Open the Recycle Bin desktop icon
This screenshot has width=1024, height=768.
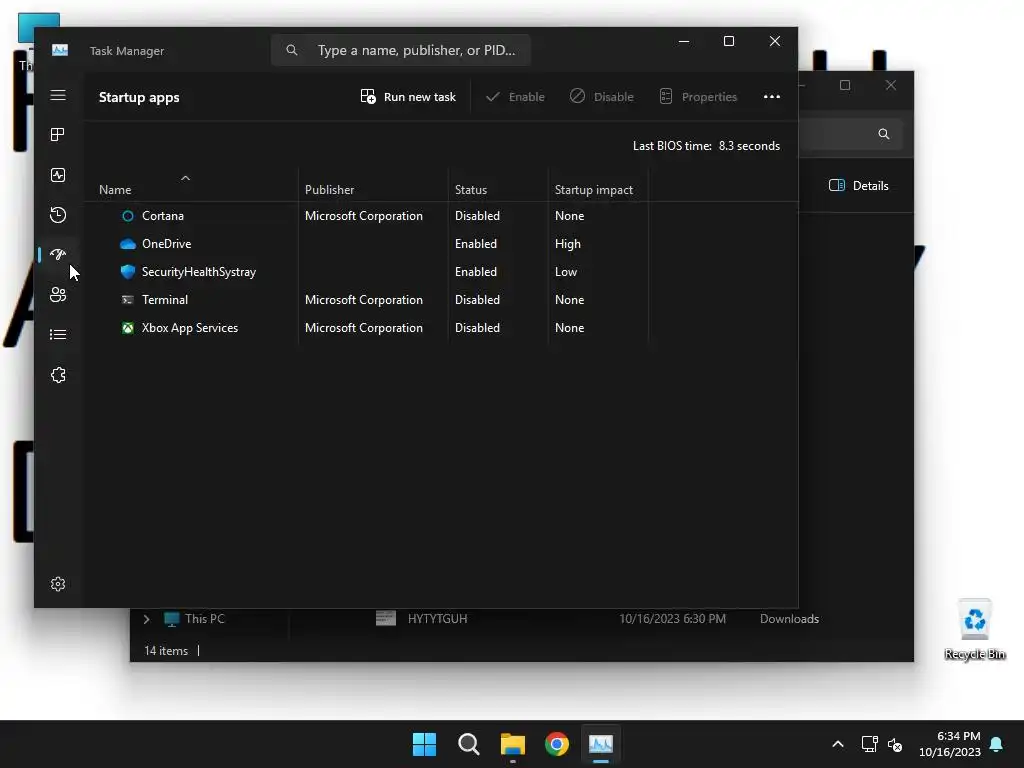tap(974, 630)
